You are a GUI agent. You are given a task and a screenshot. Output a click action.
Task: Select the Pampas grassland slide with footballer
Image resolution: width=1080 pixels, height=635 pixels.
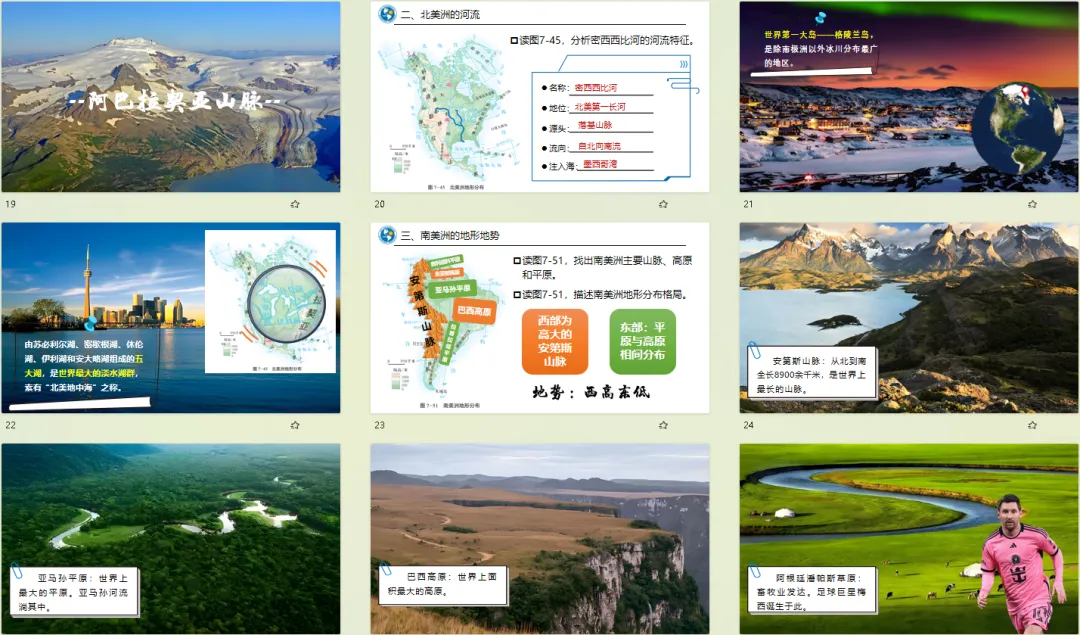click(x=909, y=539)
